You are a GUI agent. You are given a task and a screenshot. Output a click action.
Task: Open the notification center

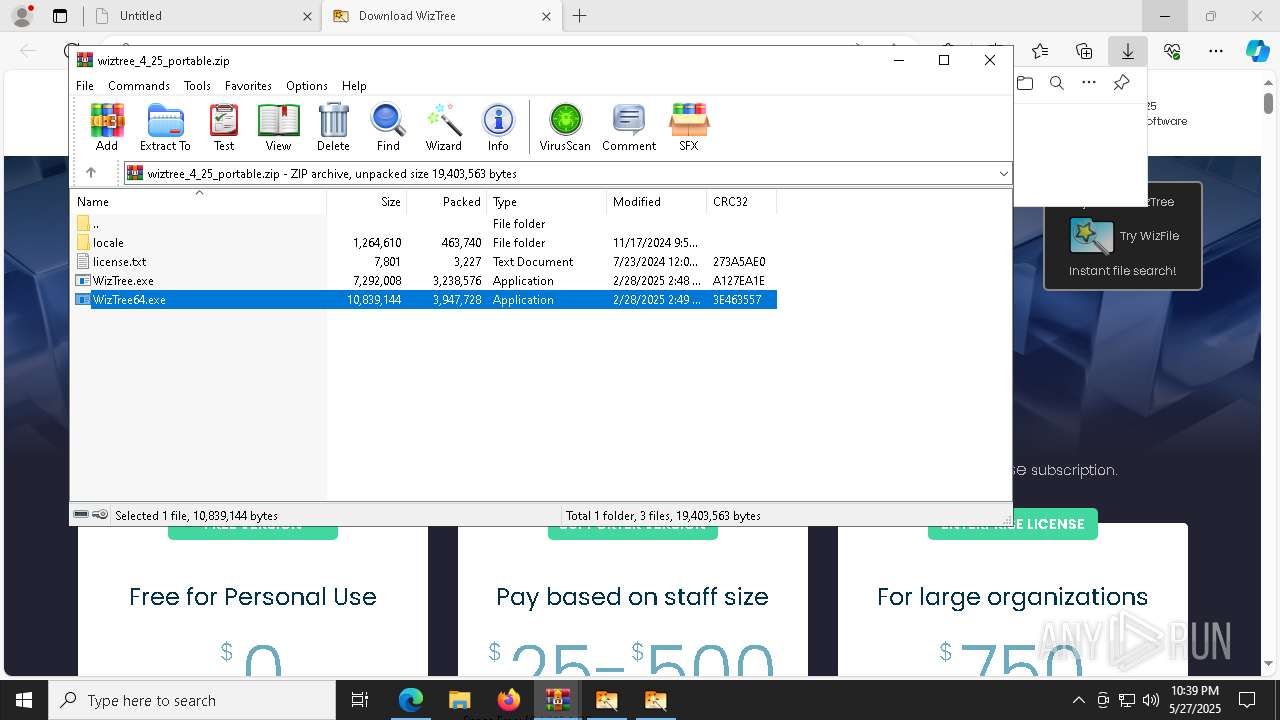coord(1247,700)
